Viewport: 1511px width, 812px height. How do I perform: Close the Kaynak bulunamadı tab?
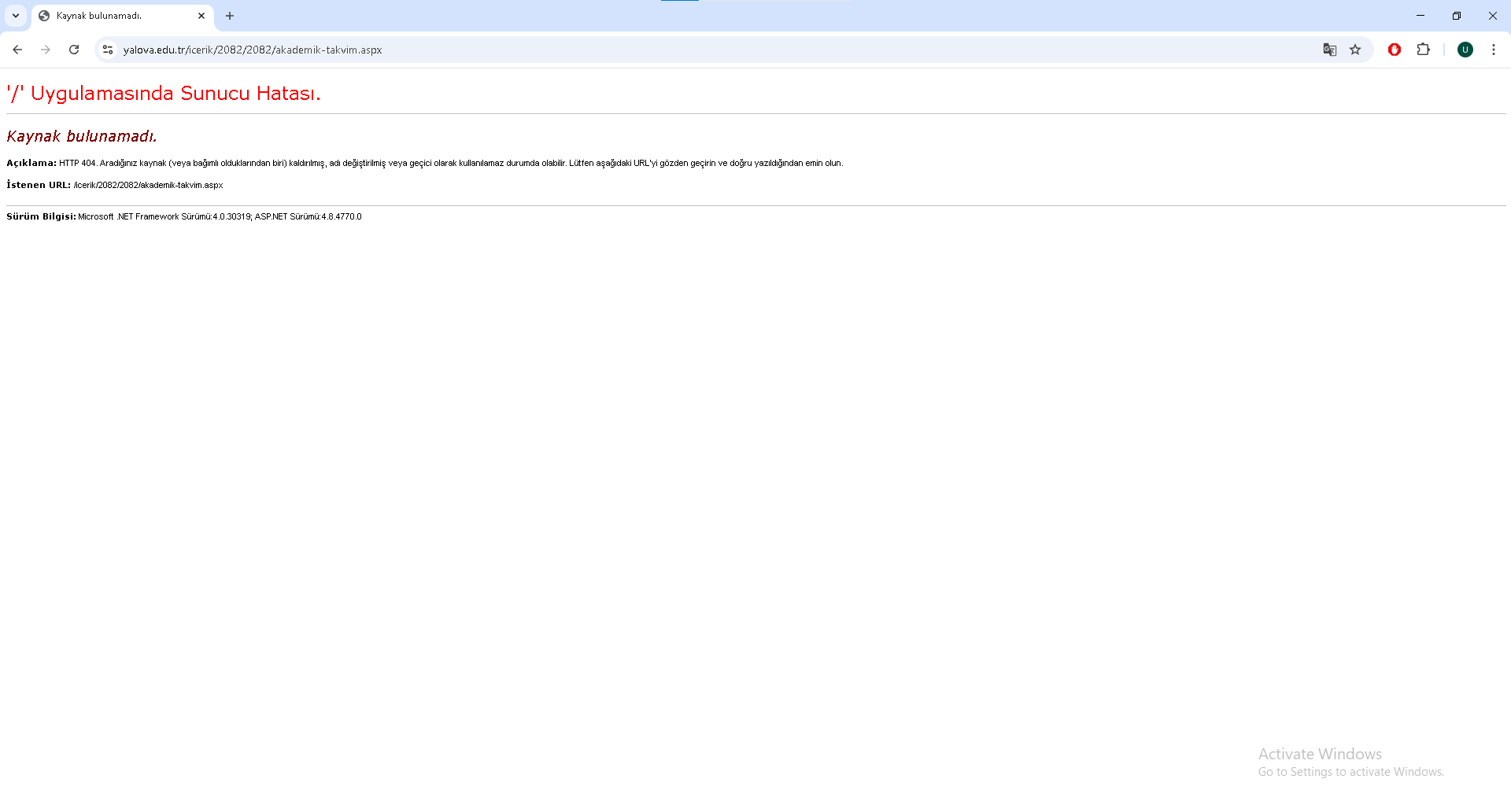tap(201, 16)
